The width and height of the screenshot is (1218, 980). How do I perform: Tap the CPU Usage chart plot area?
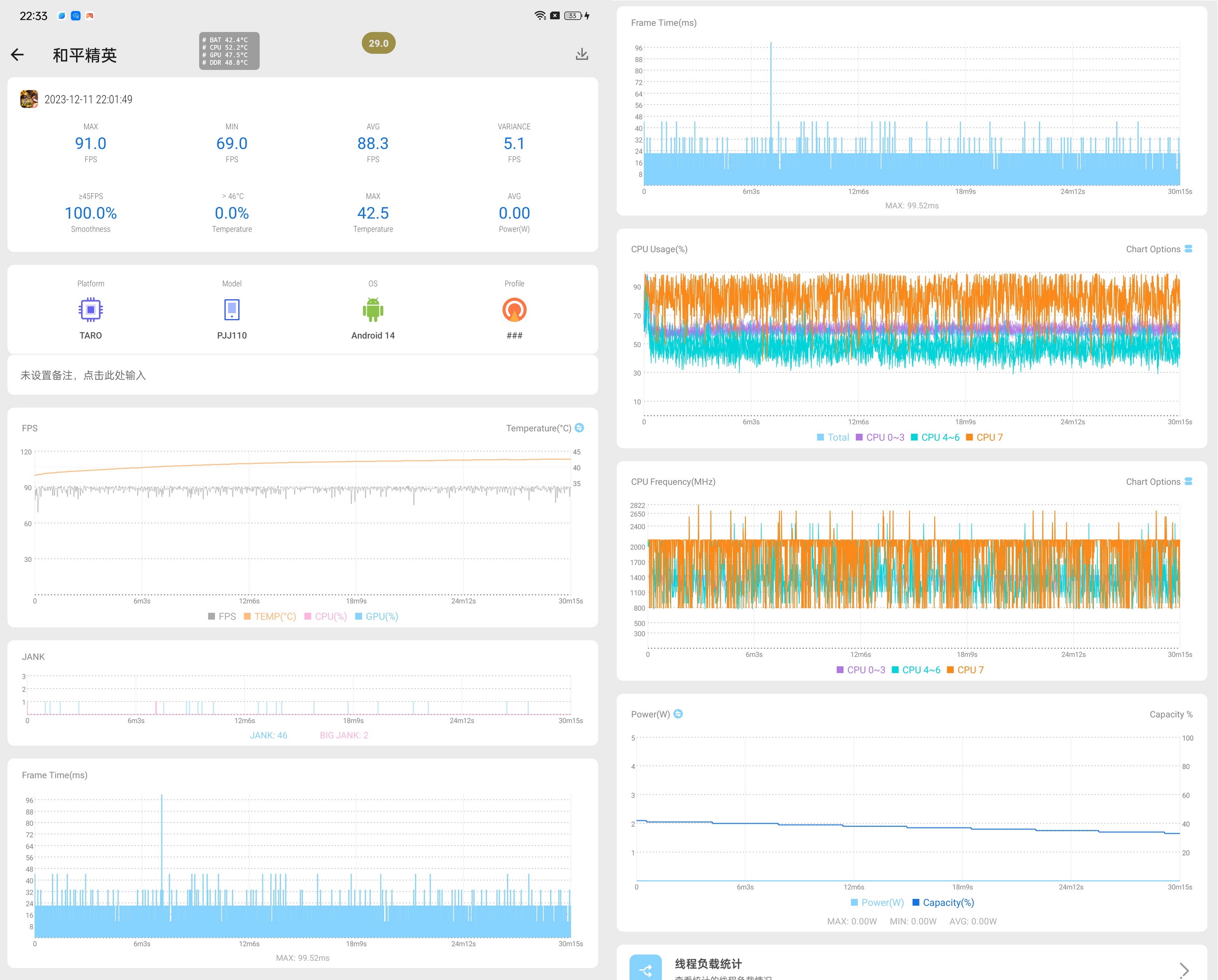coord(912,345)
